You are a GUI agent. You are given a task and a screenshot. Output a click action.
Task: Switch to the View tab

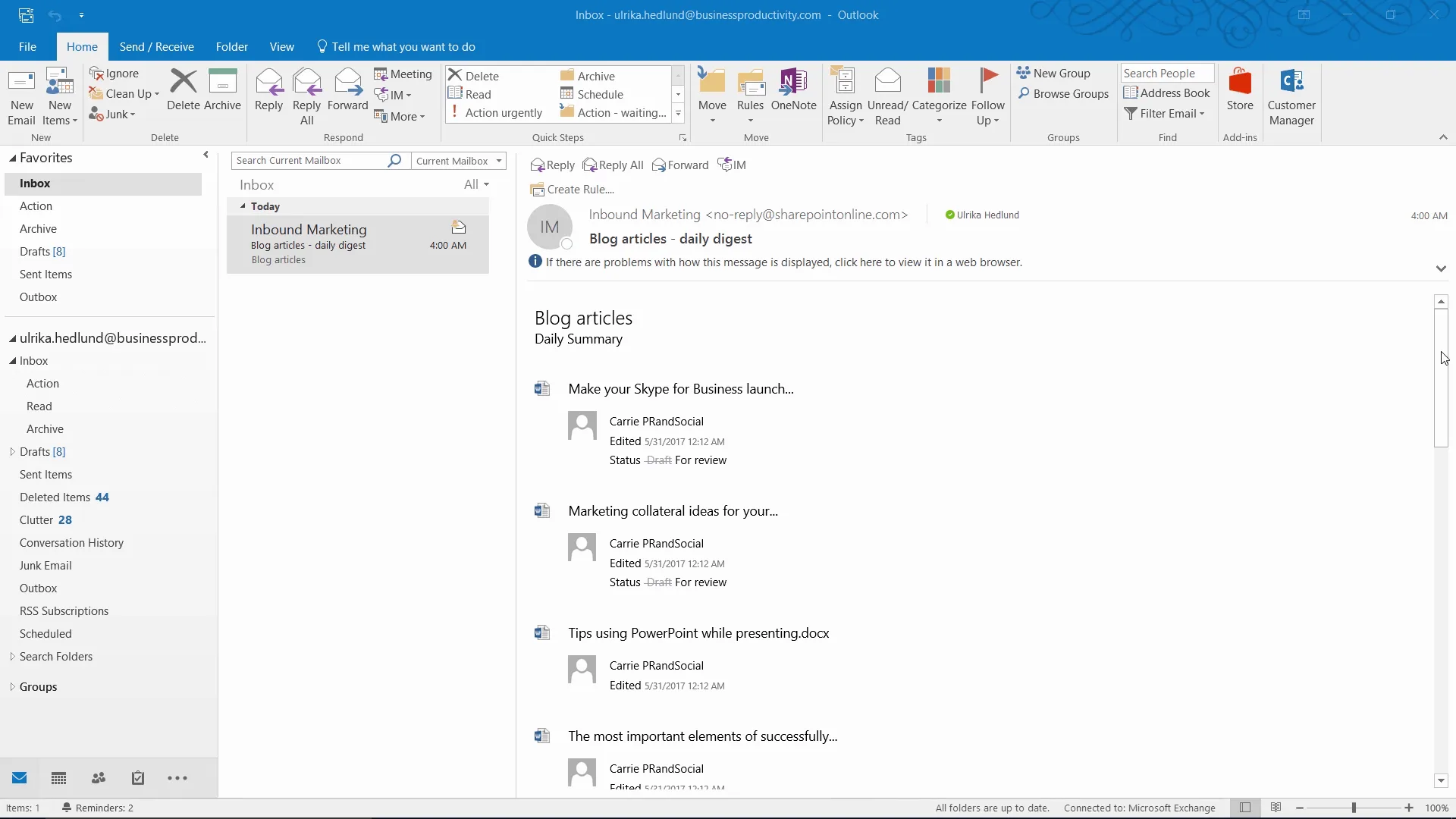pyautogui.click(x=281, y=47)
